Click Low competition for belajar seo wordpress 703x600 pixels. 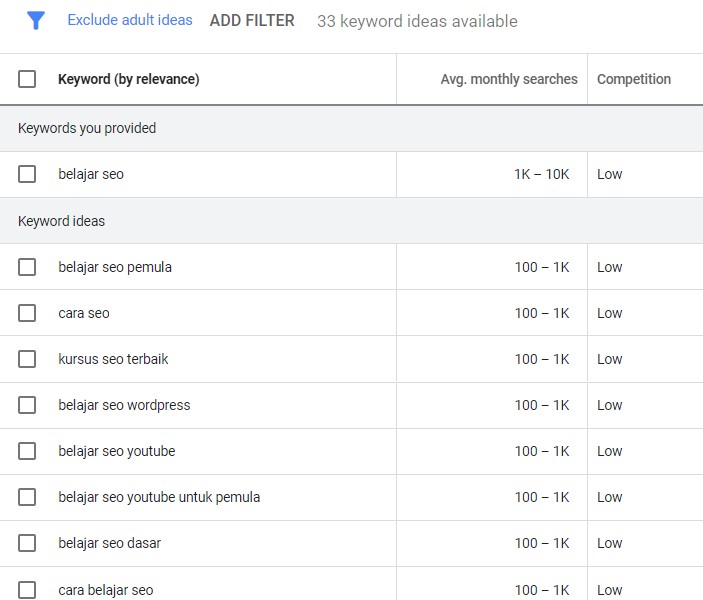tap(609, 405)
